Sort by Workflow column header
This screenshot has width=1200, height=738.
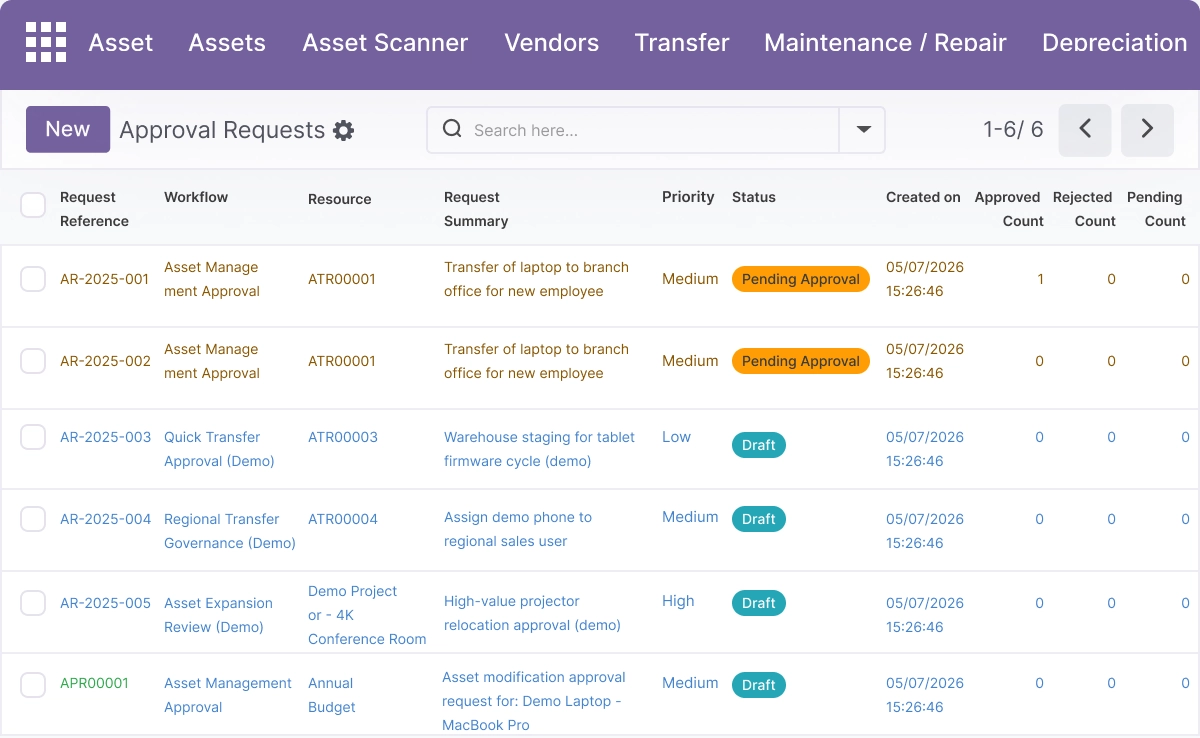[x=196, y=197]
